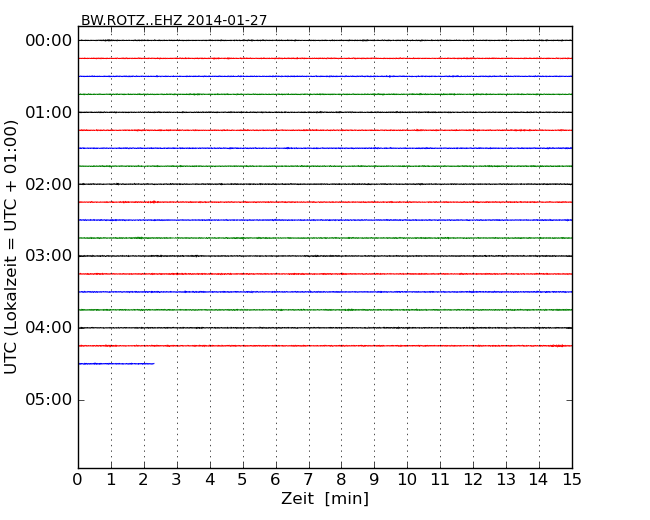Click the 00:00 time label
Viewport: 650px width, 520px height.
[x=49, y=41]
